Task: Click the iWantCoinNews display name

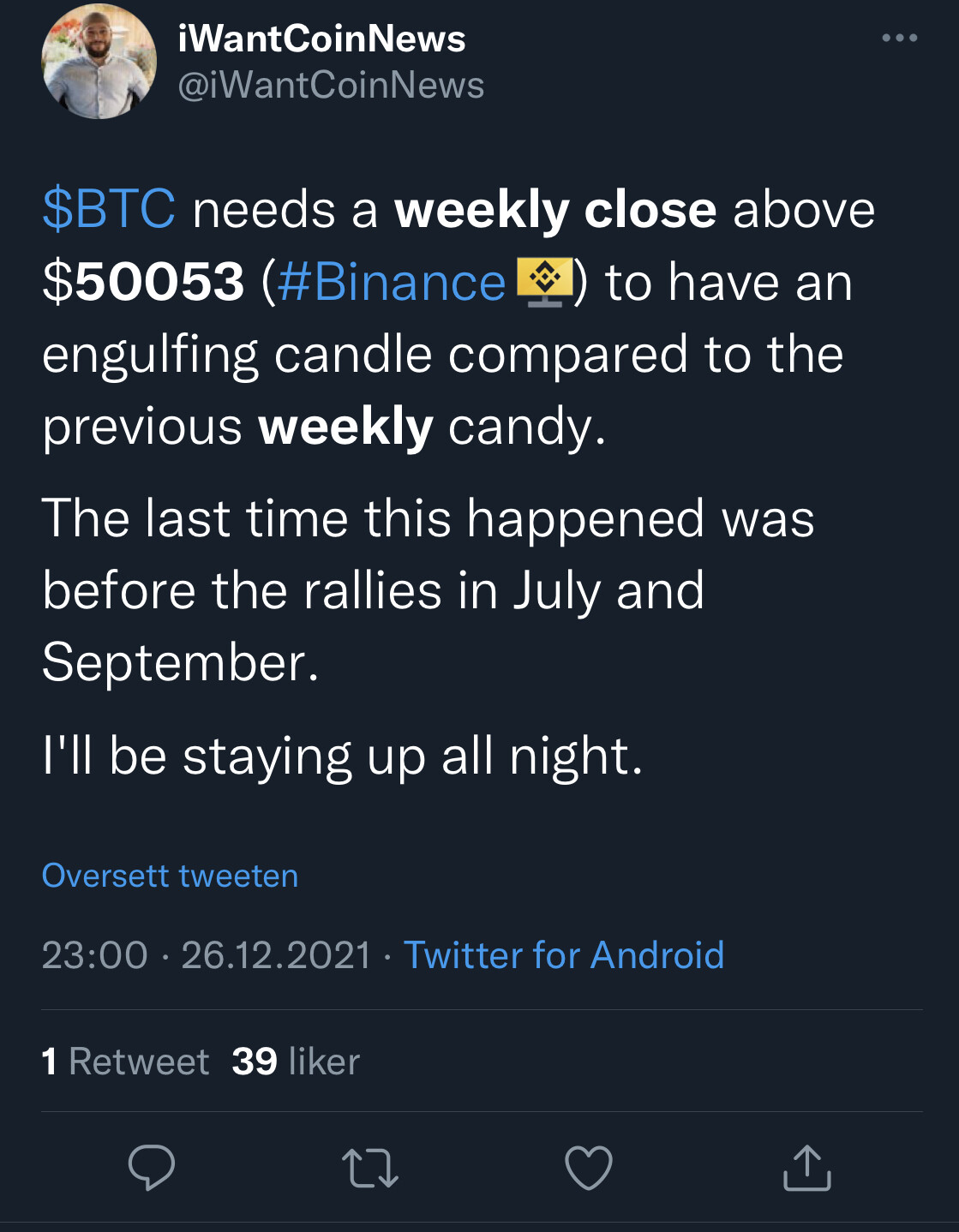Action: coord(321,39)
